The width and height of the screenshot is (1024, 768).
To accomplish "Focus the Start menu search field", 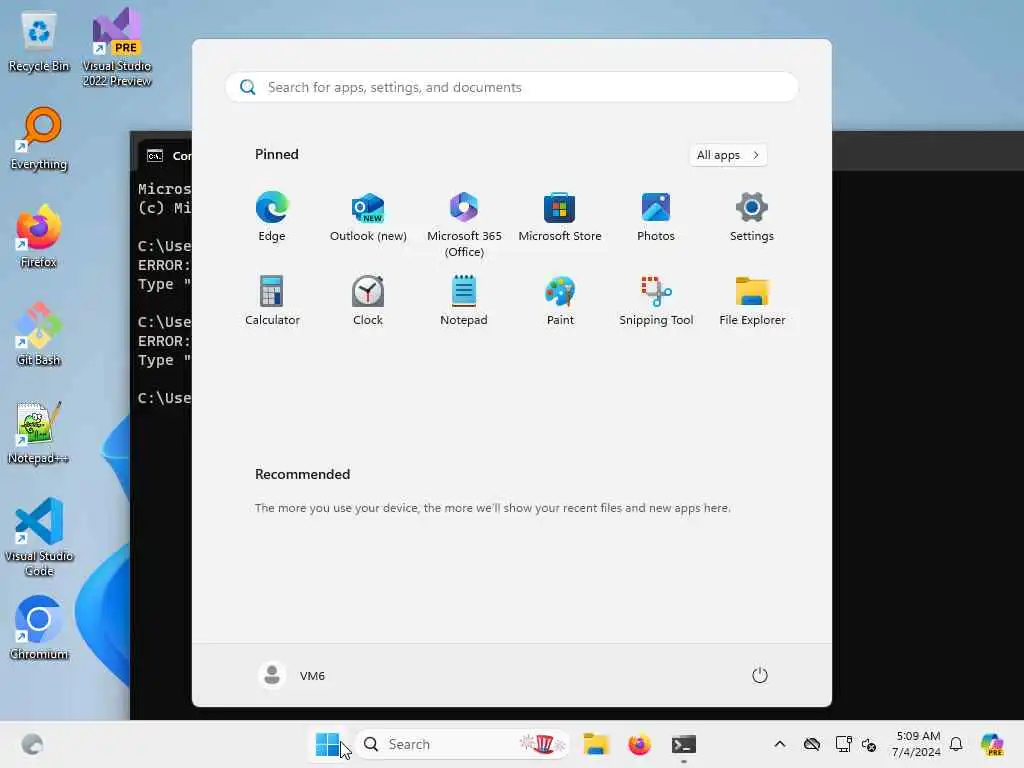I will coord(511,87).
